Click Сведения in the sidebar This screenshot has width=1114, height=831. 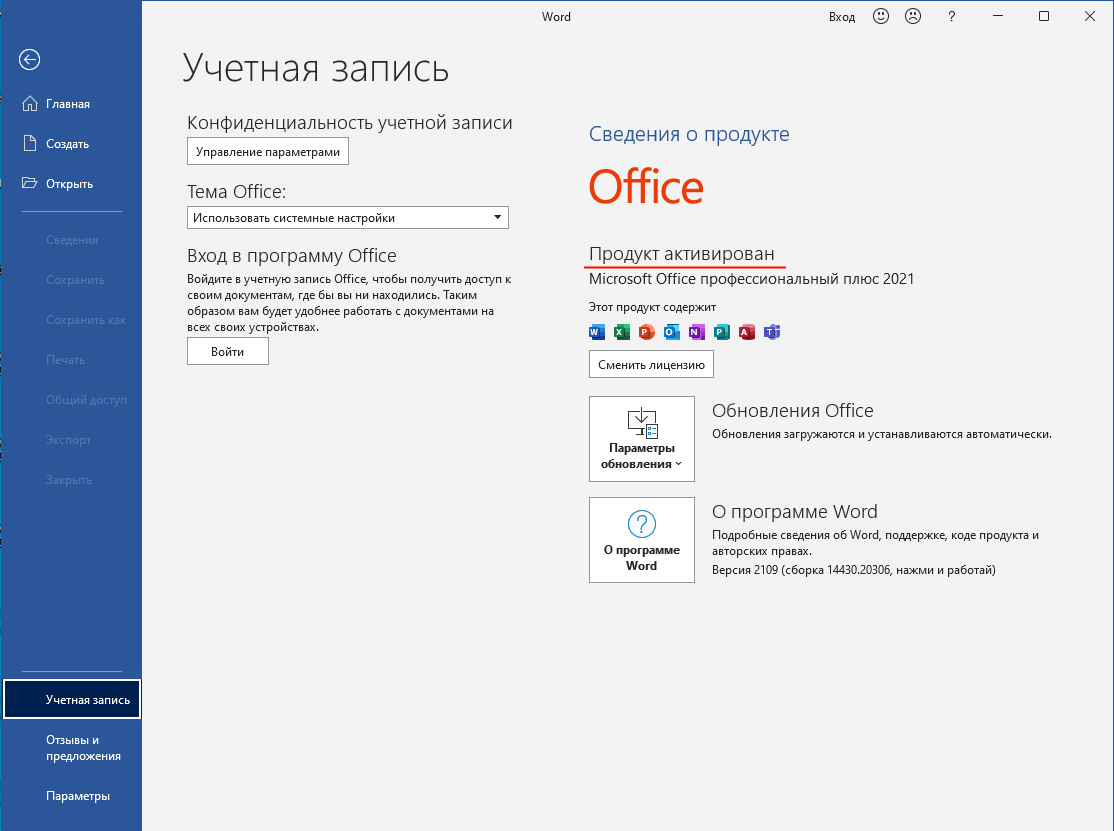(72, 240)
